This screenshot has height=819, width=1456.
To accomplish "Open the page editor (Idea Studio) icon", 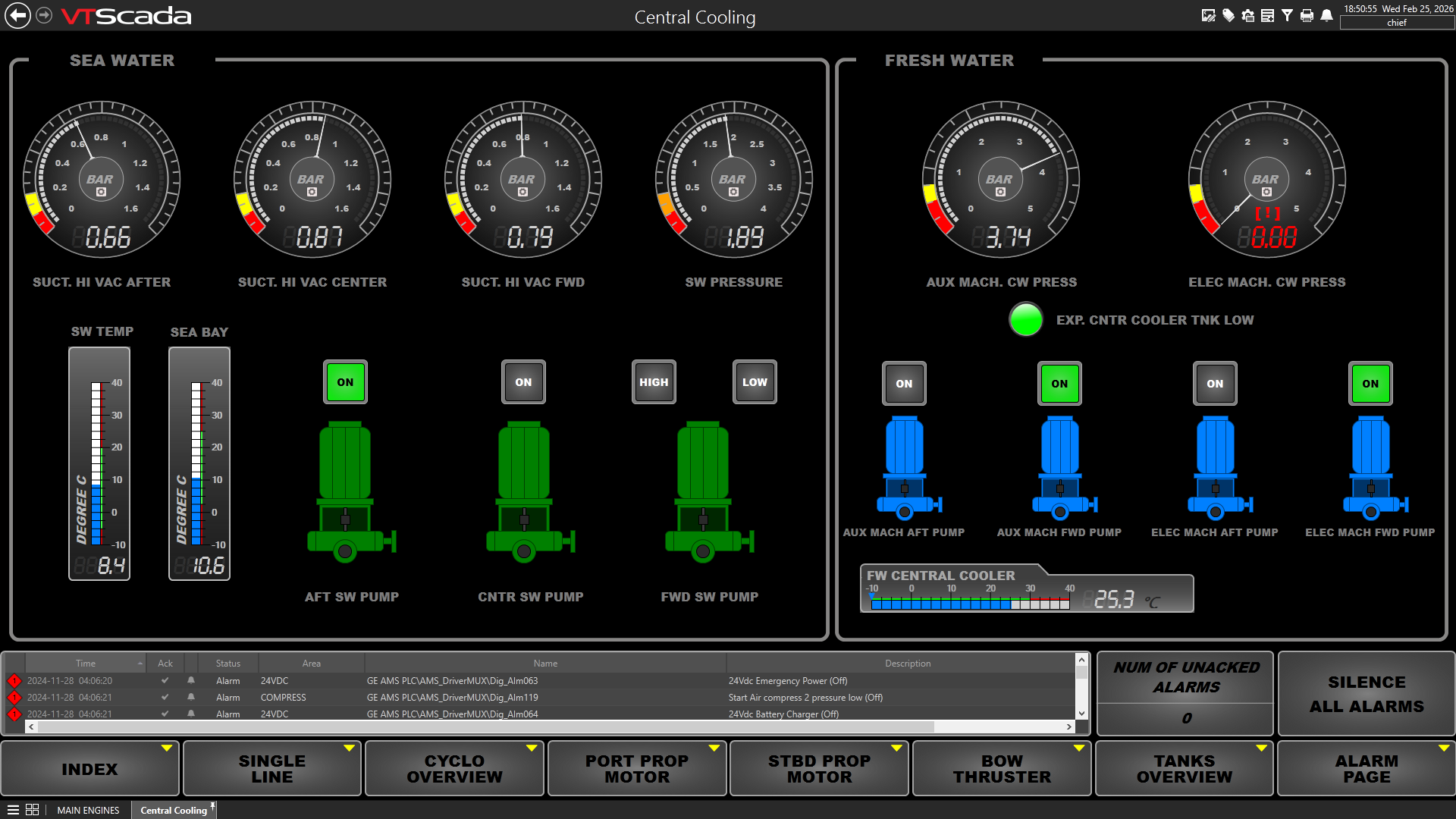I will pos(1209,16).
